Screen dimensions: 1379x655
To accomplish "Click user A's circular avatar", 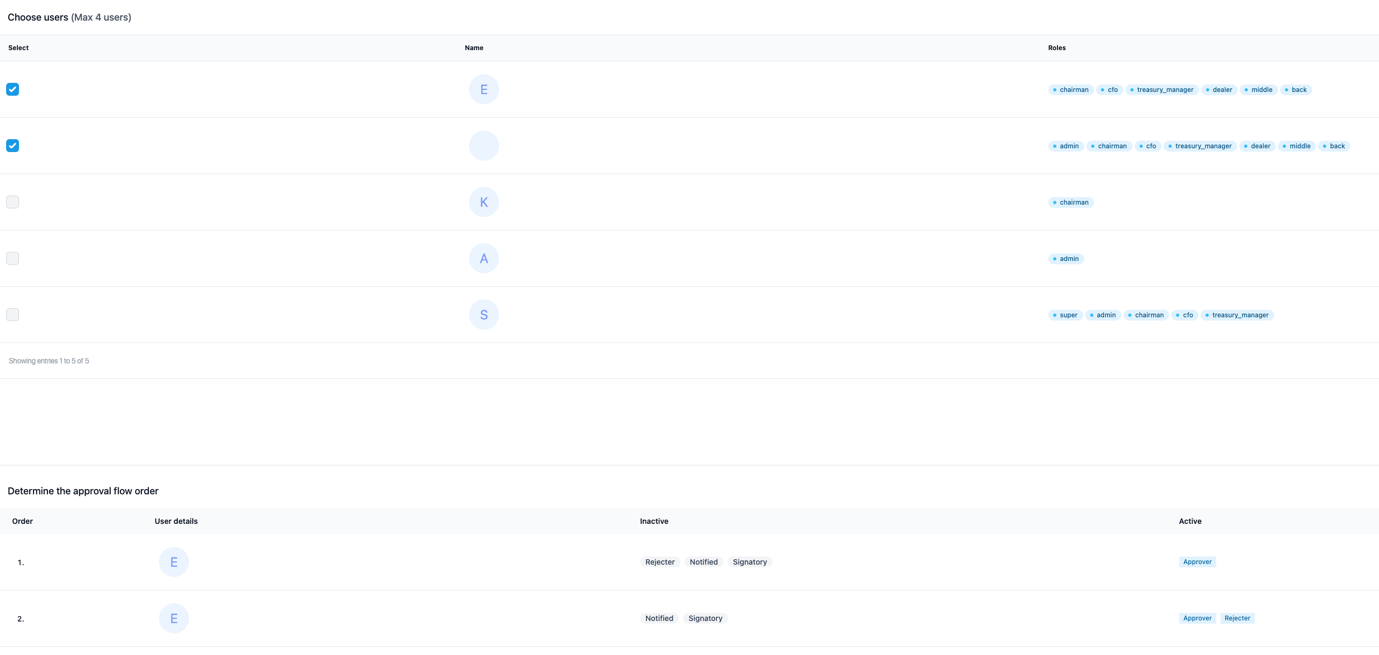I will pyautogui.click(x=483, y=257).
